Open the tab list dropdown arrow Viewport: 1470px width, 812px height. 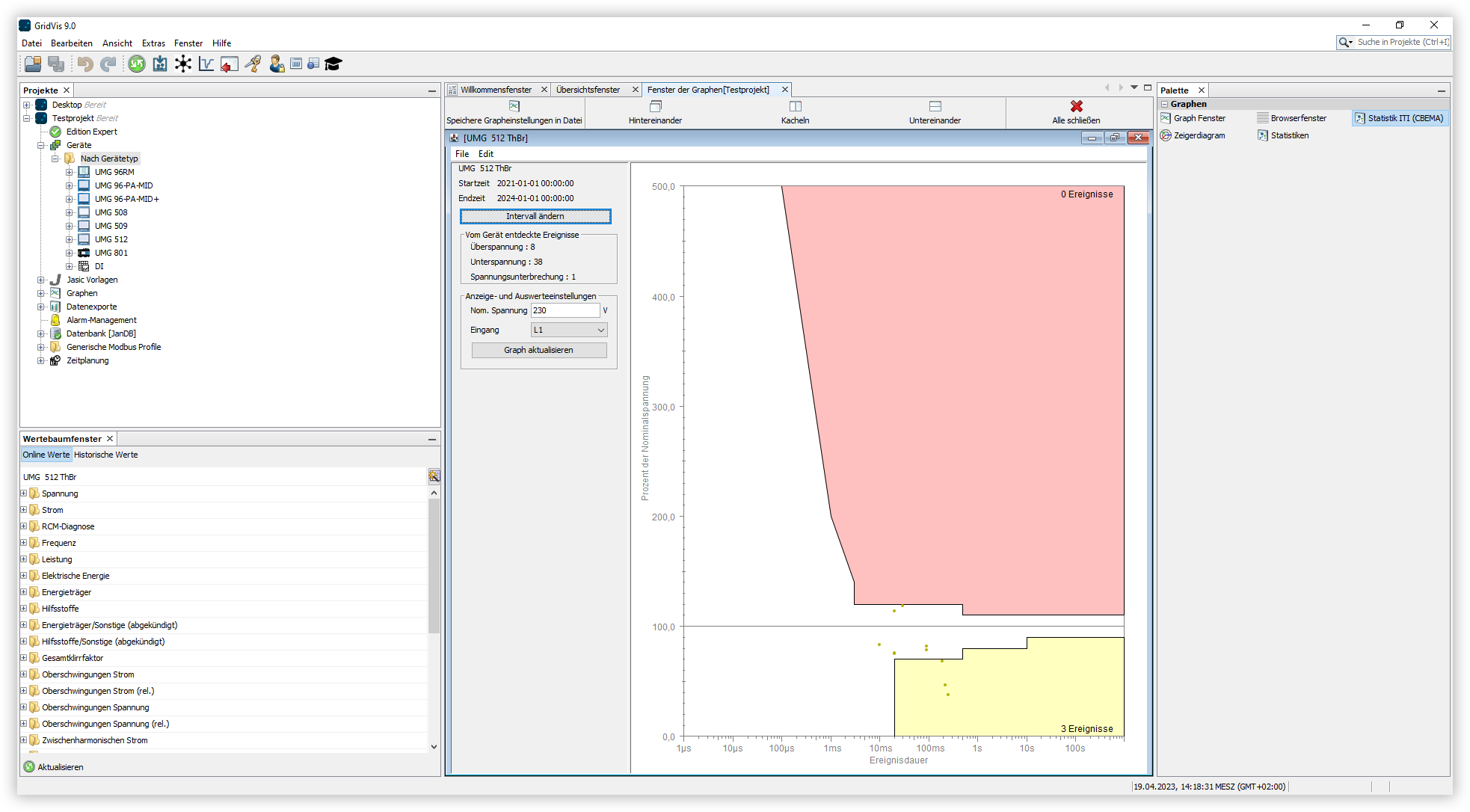(x=1134, y=88)
